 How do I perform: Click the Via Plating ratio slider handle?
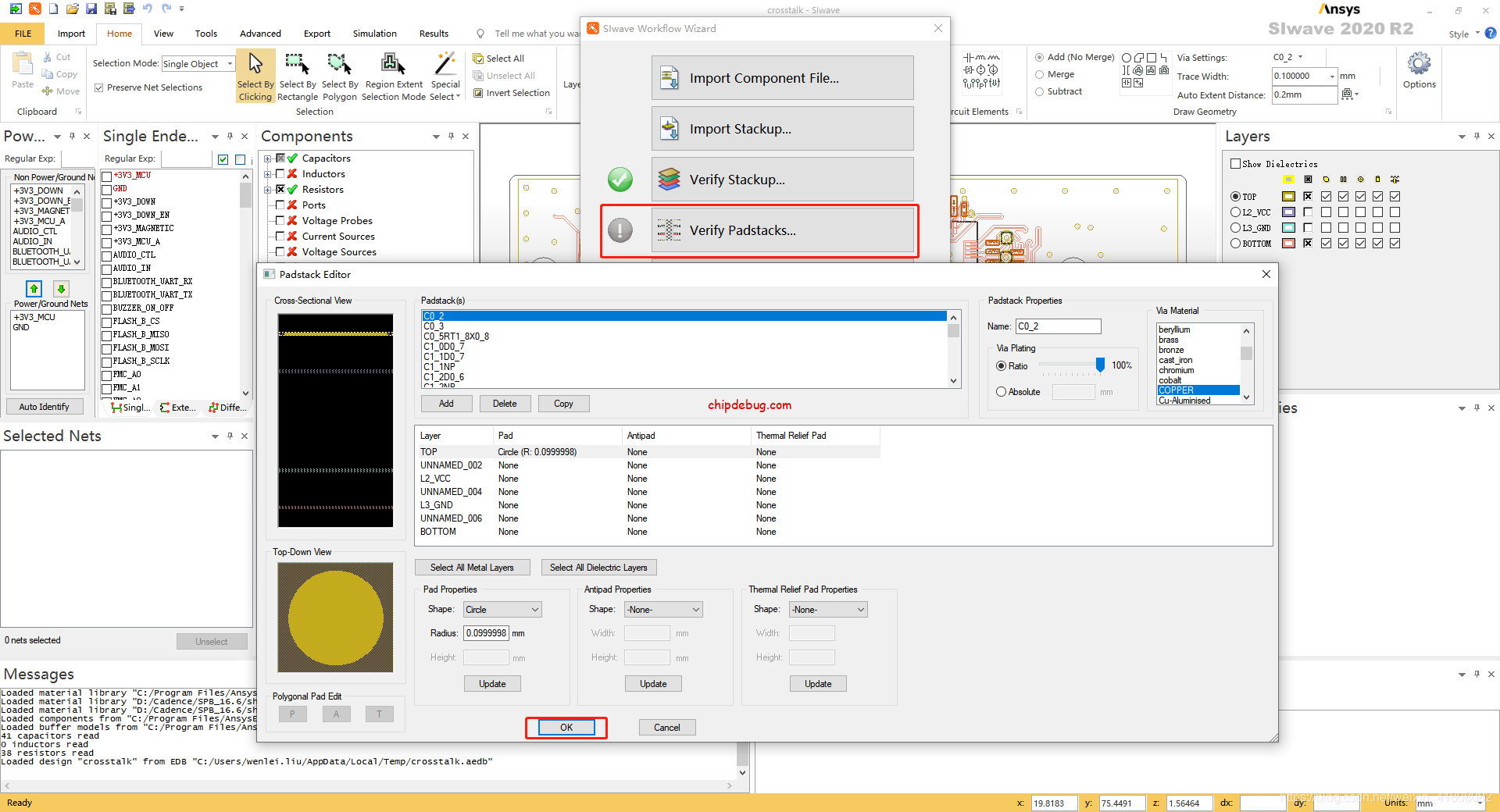click(x=1100, y=365)
